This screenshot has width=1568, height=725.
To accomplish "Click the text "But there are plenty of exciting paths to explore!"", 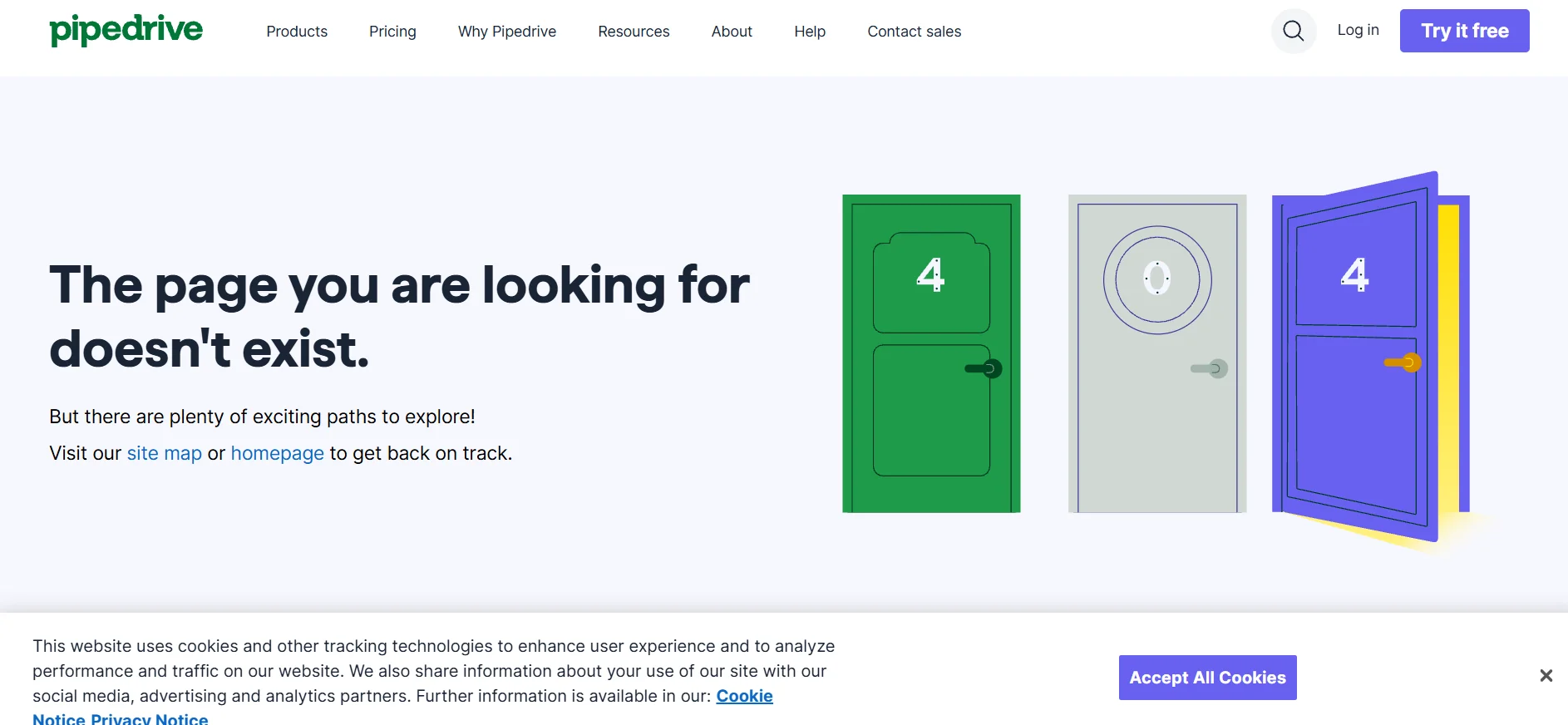I will 262,417.
